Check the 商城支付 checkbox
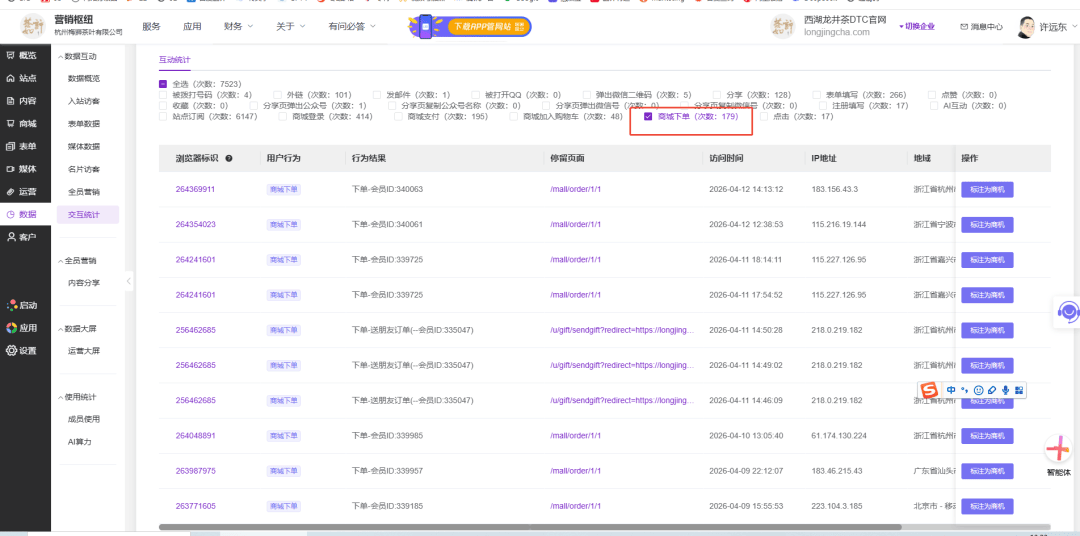This screenshot has width=1080, height=536. coord(399,117)
